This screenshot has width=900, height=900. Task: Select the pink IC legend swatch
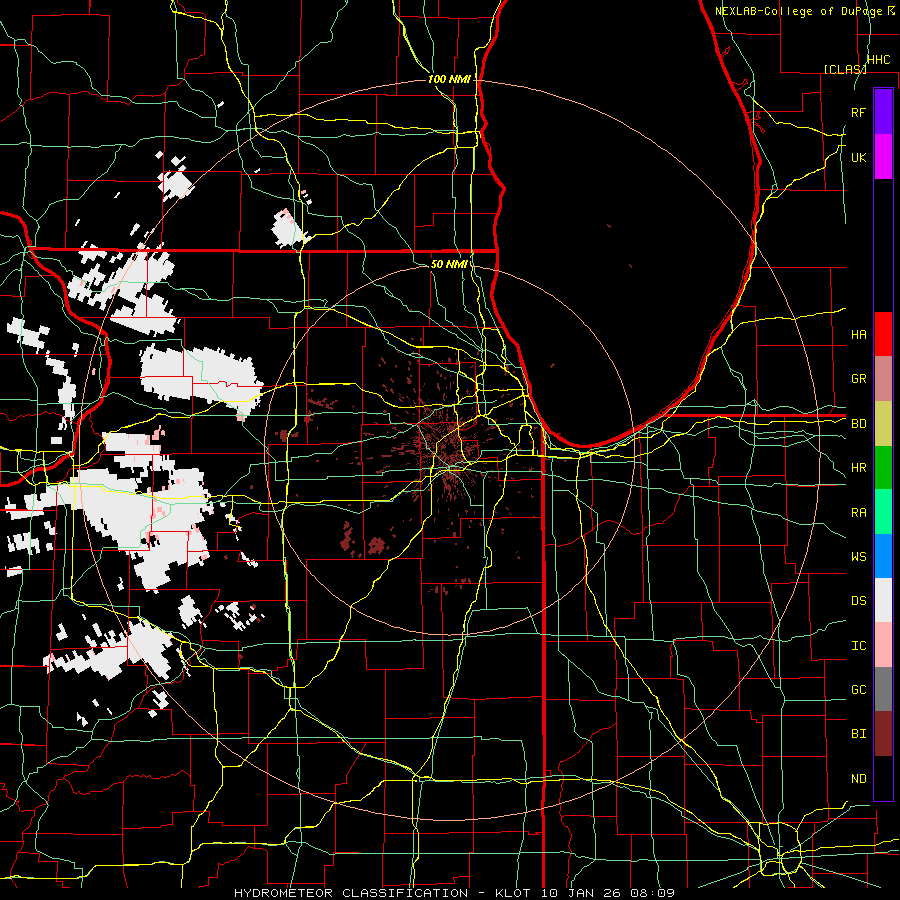(x=883, y=645)
